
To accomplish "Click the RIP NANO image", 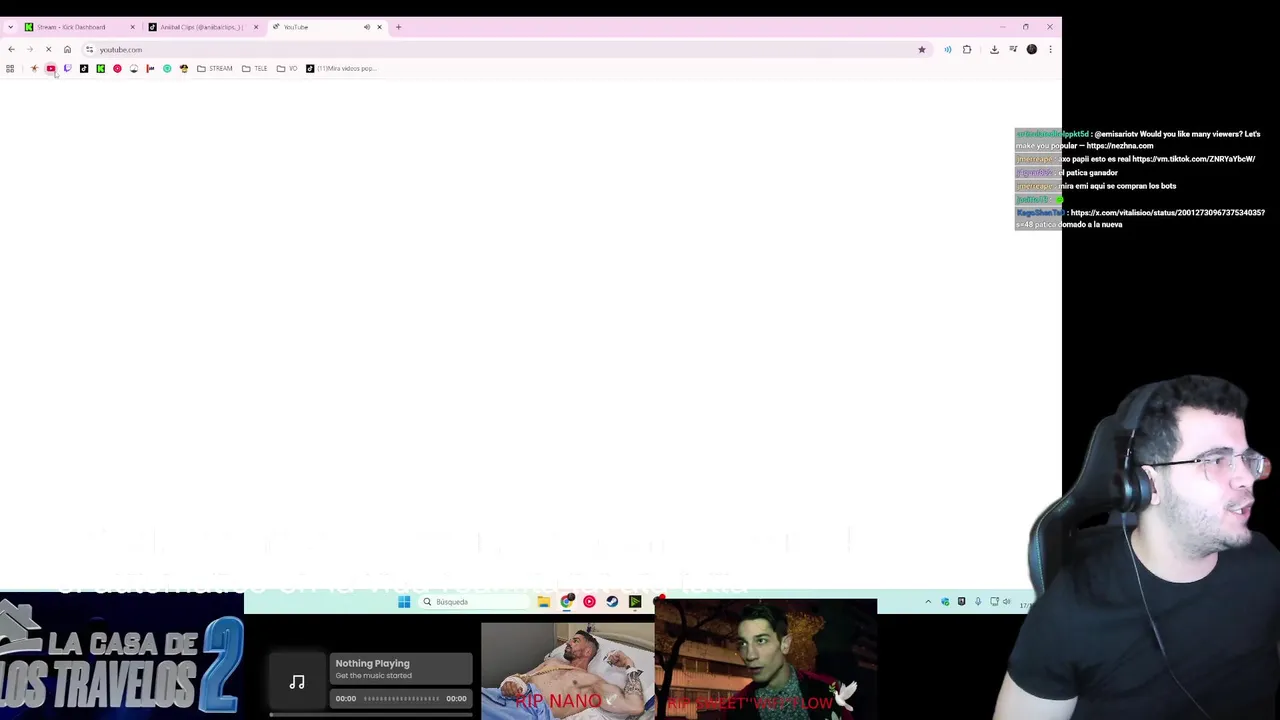I will coord(567,671).
